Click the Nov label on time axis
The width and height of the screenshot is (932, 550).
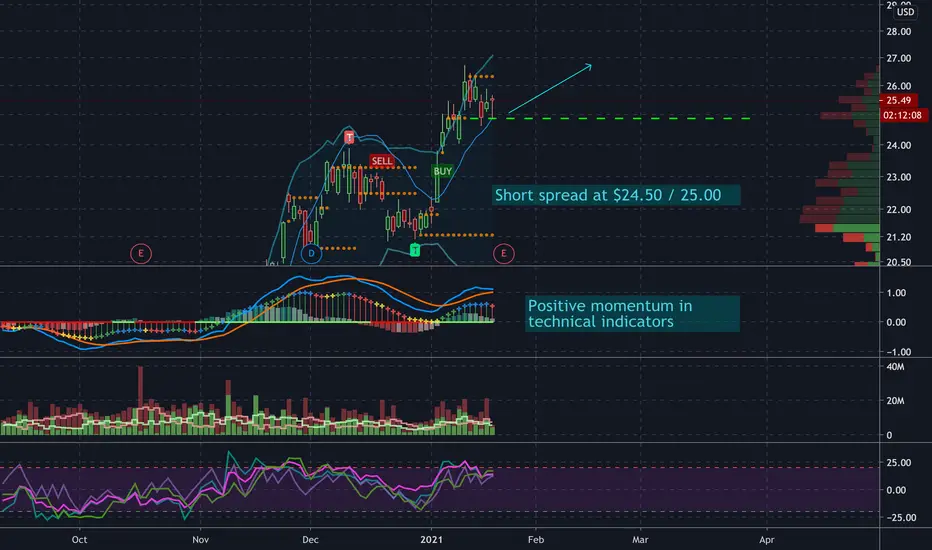[x=200, y=540]
